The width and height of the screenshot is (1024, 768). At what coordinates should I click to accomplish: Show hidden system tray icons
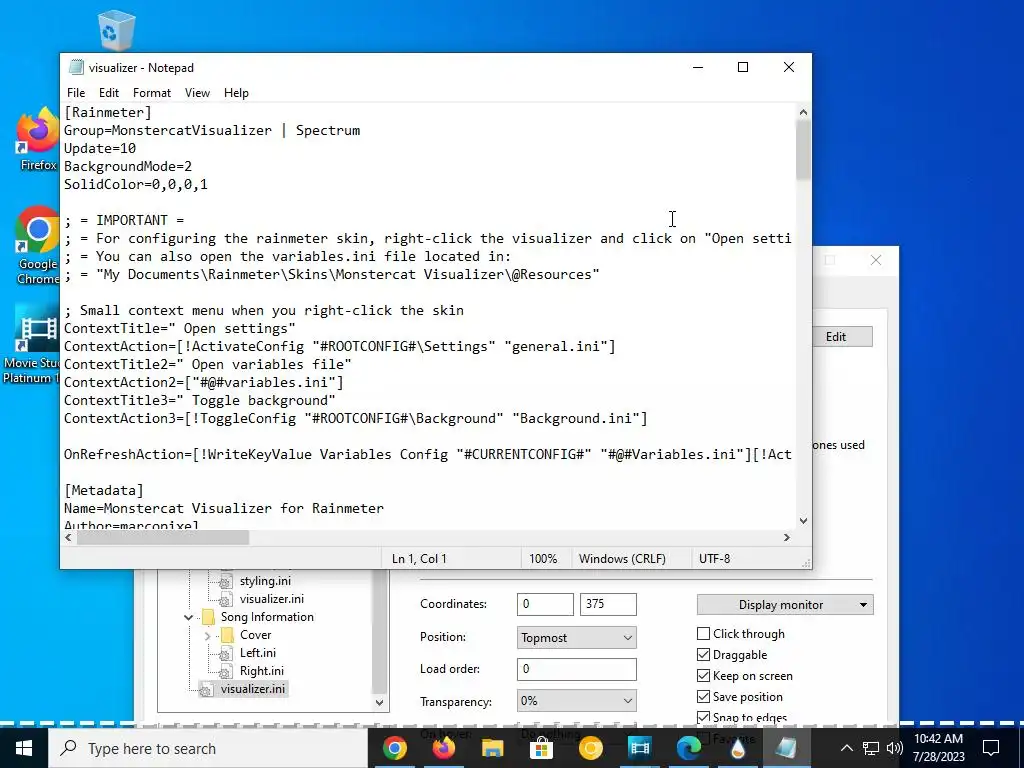[846, 748]
